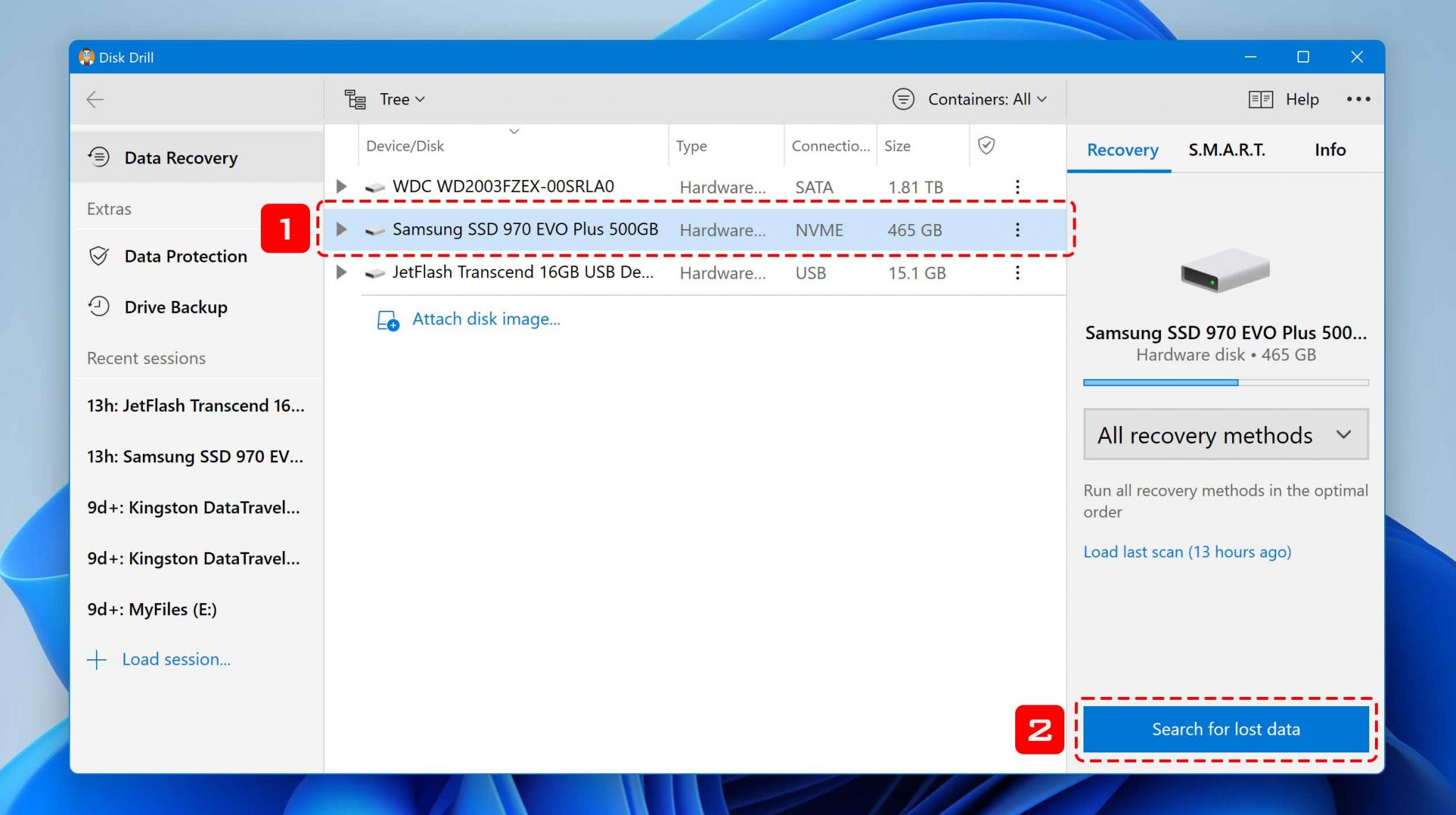Open the three-dot more options menu
This screenshot has height=815, width=1456.
pos(1358,100)
